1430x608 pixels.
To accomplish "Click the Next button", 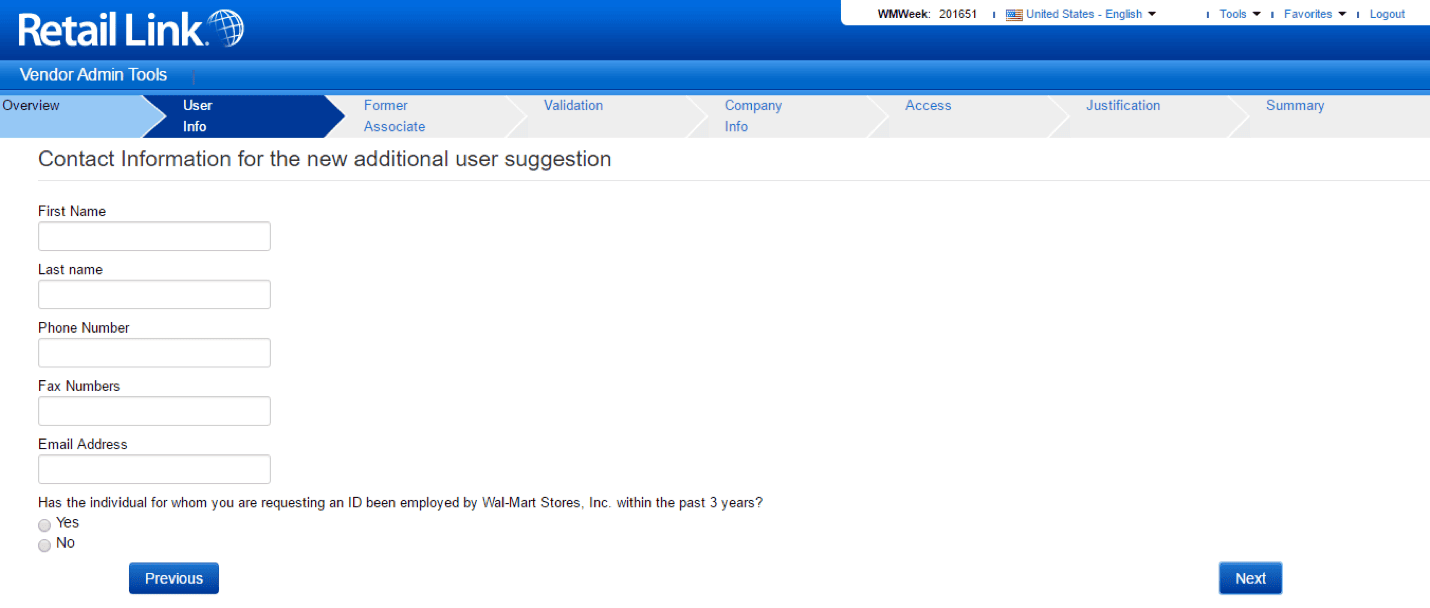I will 1250,578.
